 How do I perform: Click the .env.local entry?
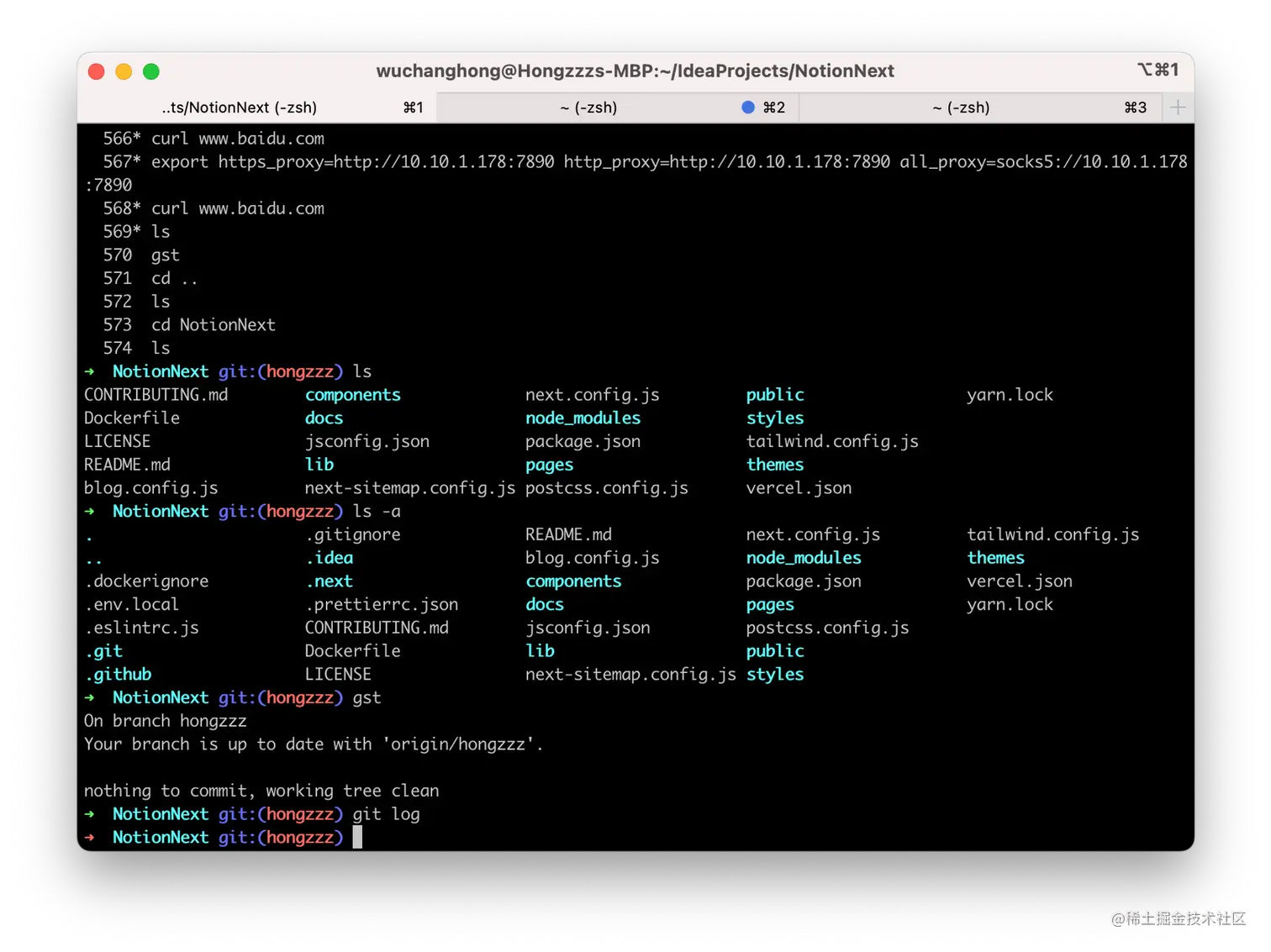(x=132, y=604)
